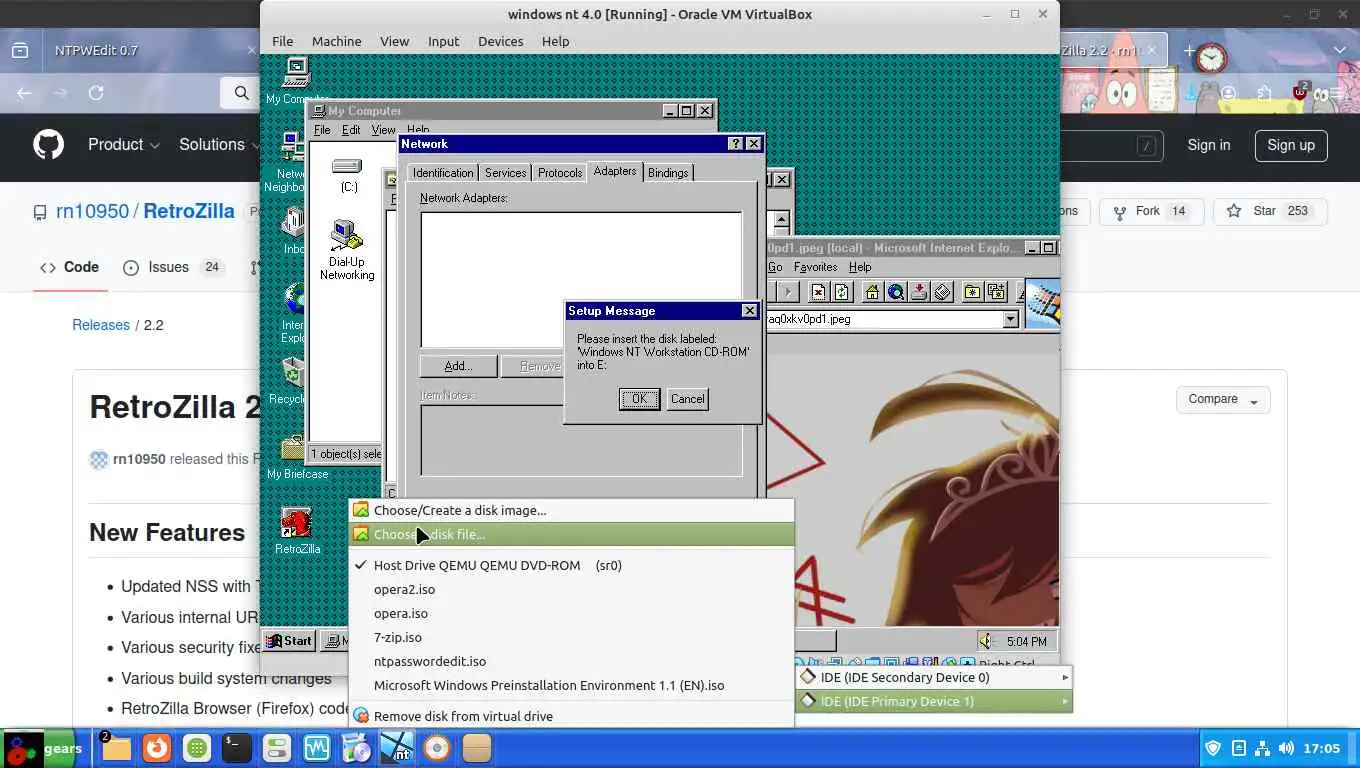Click GitHub Sign up button

(x=1291, y=145)
